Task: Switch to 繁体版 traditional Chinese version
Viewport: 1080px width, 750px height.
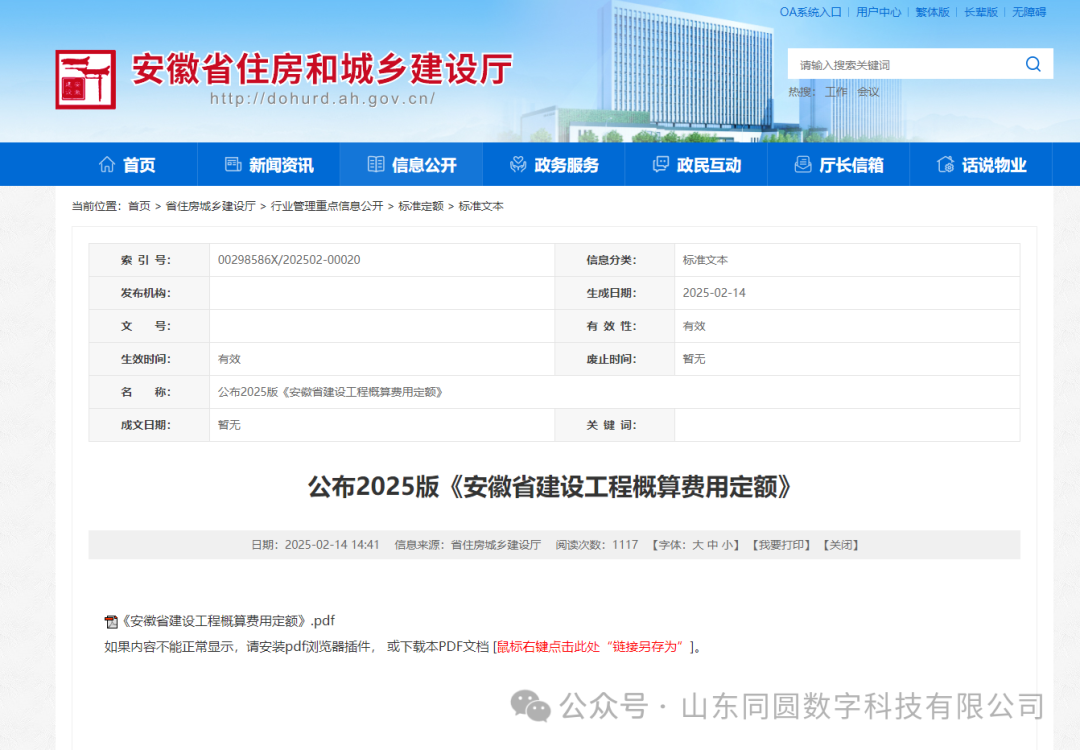Action: [x=932, y=12]
